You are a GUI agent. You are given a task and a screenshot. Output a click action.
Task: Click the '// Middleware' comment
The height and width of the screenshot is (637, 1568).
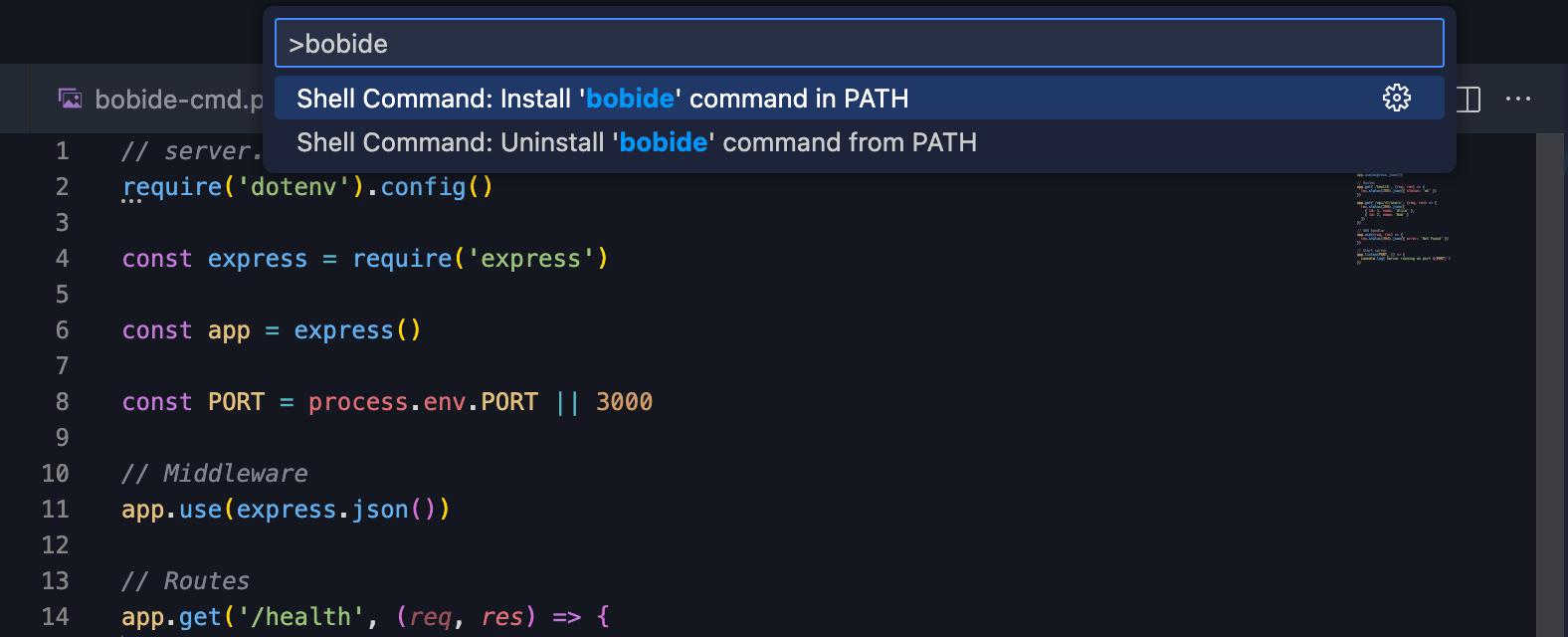click(x=214, y=474)
